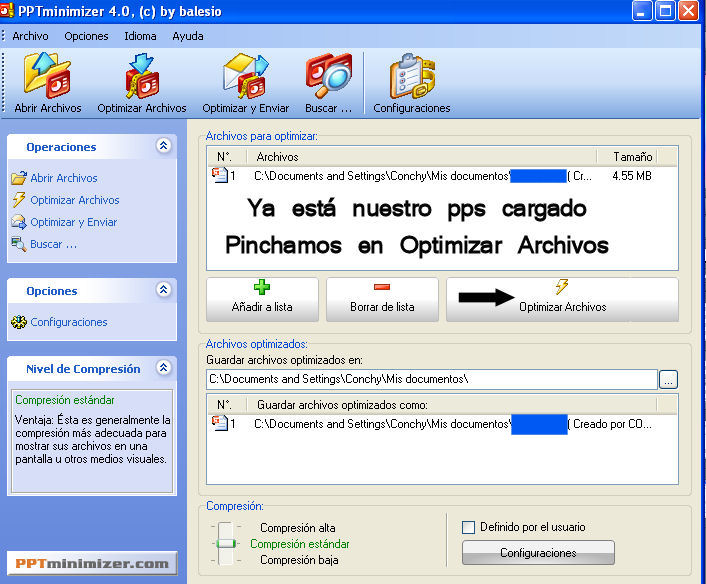Select Compresión baja level

[299, 560]
